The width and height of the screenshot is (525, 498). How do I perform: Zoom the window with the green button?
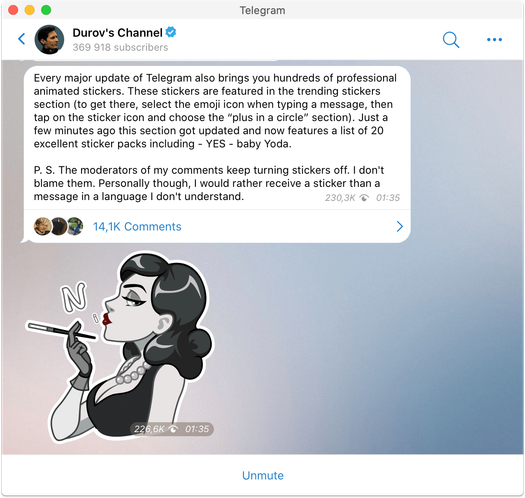click(46, 10)
